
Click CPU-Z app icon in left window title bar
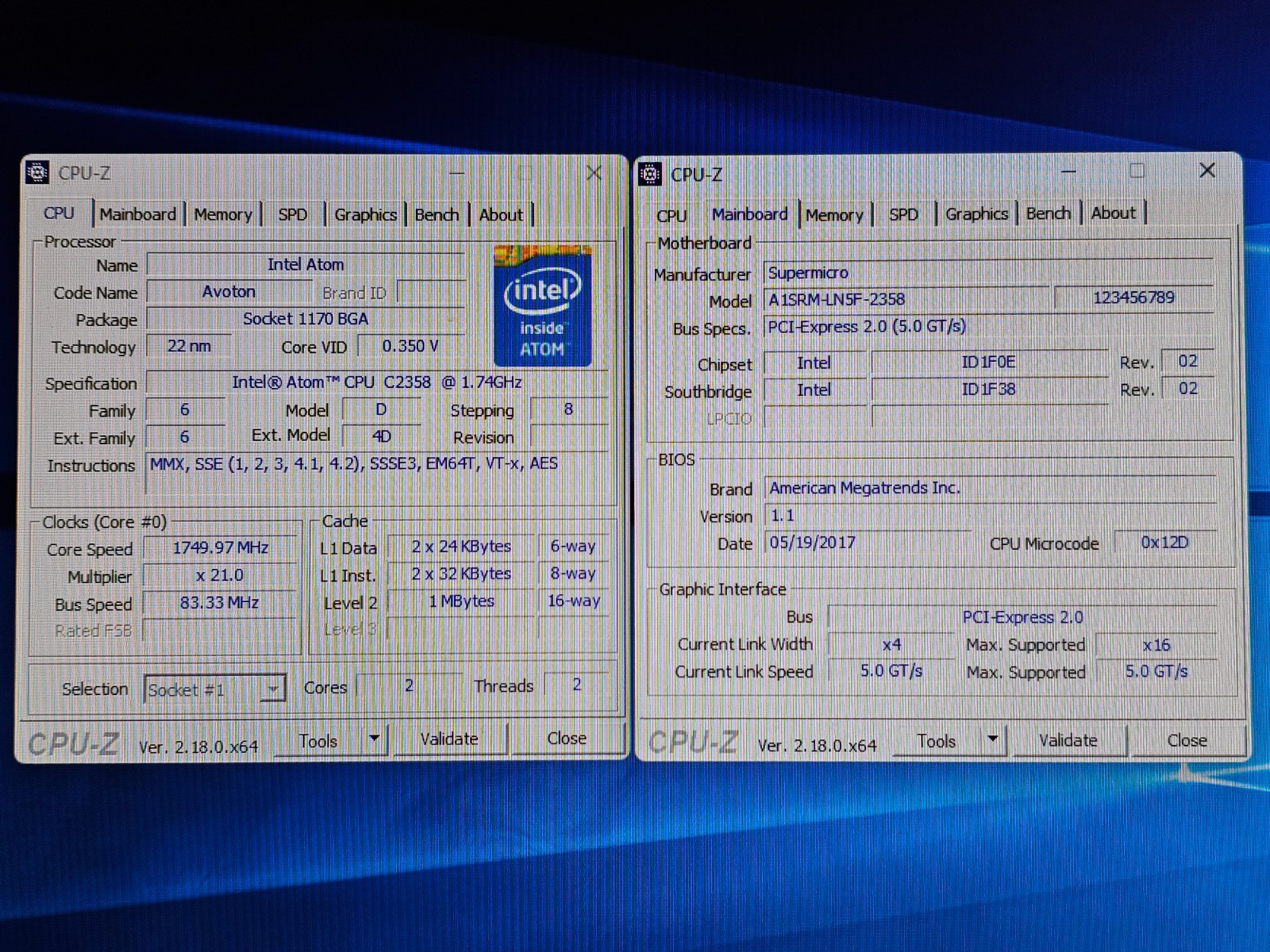(37, 172)
